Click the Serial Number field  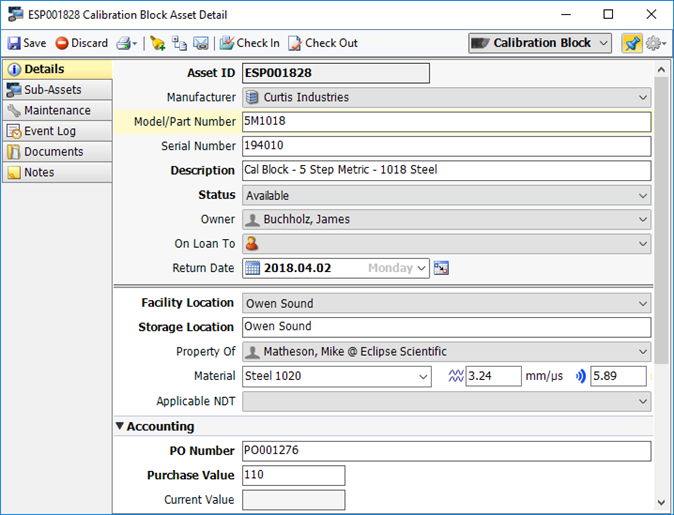447,146
